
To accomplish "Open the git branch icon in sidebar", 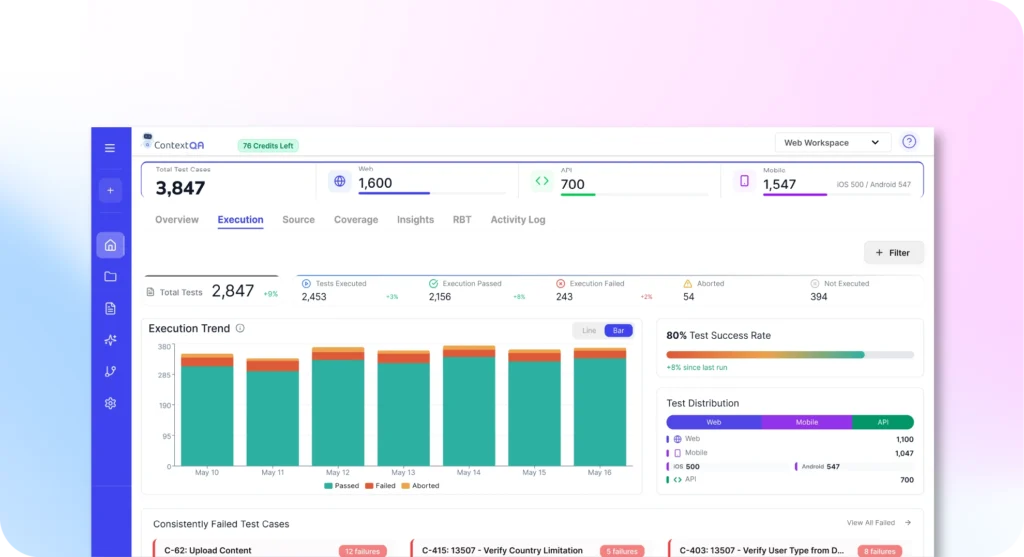I will point(110,371).
